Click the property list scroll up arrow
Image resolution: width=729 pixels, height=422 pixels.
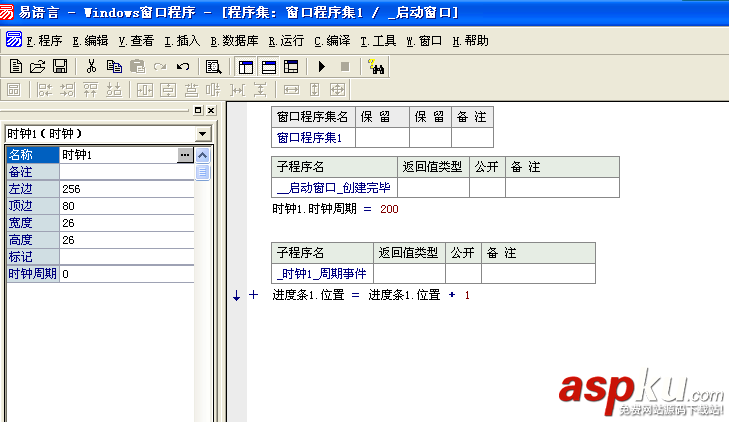click(x=203, y=155)
